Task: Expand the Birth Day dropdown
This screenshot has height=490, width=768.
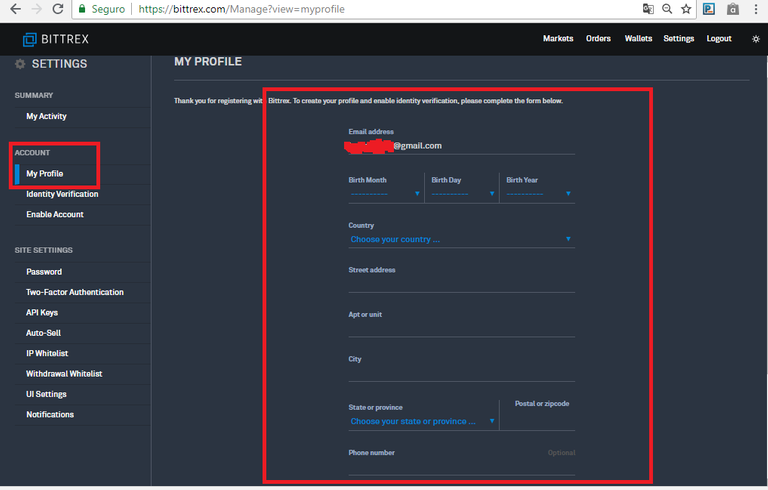Action: (462, 194)
